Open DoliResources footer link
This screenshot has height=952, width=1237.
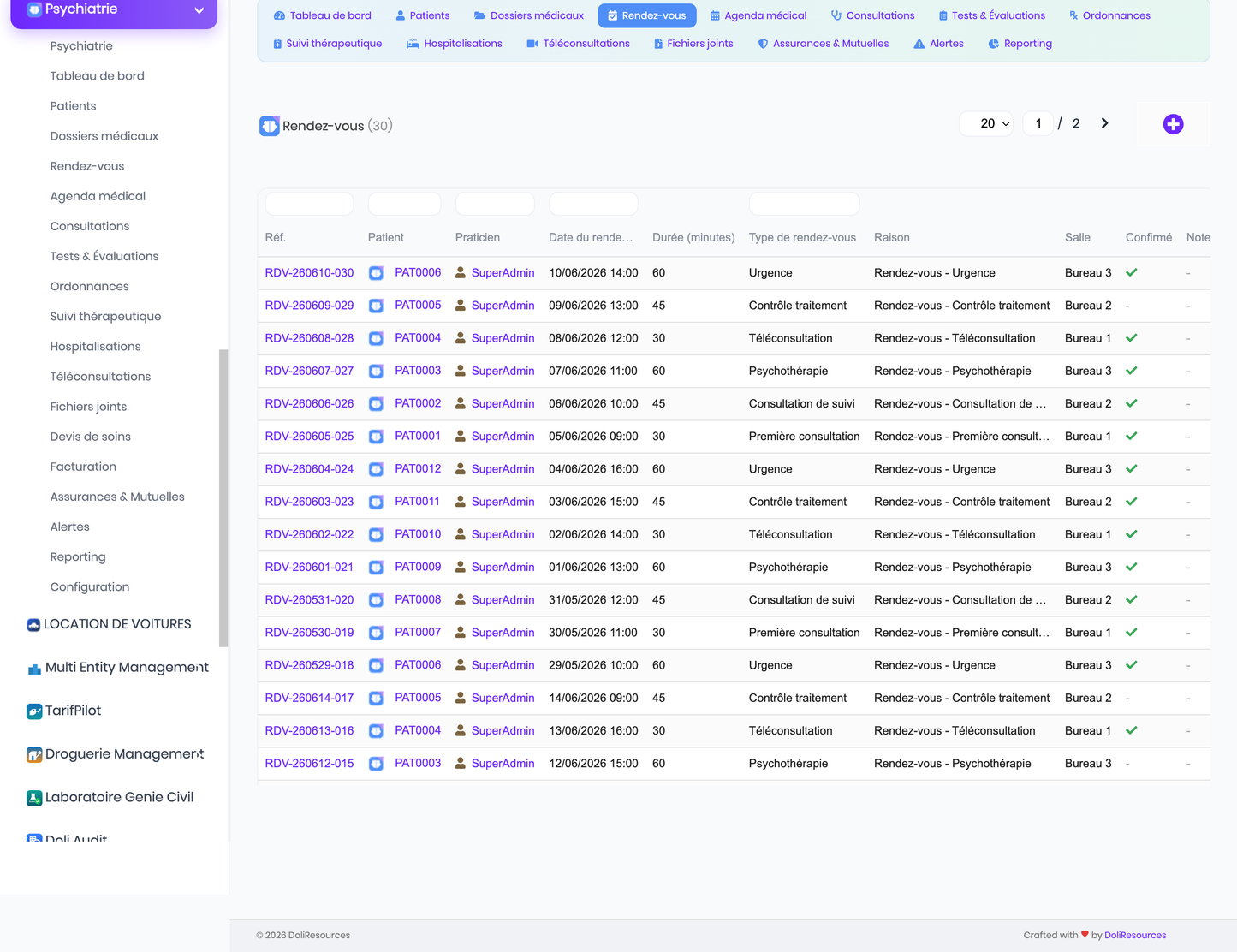1135,935
